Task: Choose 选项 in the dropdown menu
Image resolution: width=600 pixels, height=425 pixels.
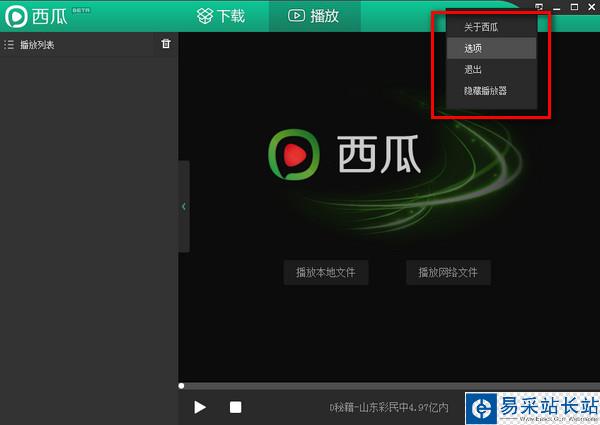Action: coord(492,48)
